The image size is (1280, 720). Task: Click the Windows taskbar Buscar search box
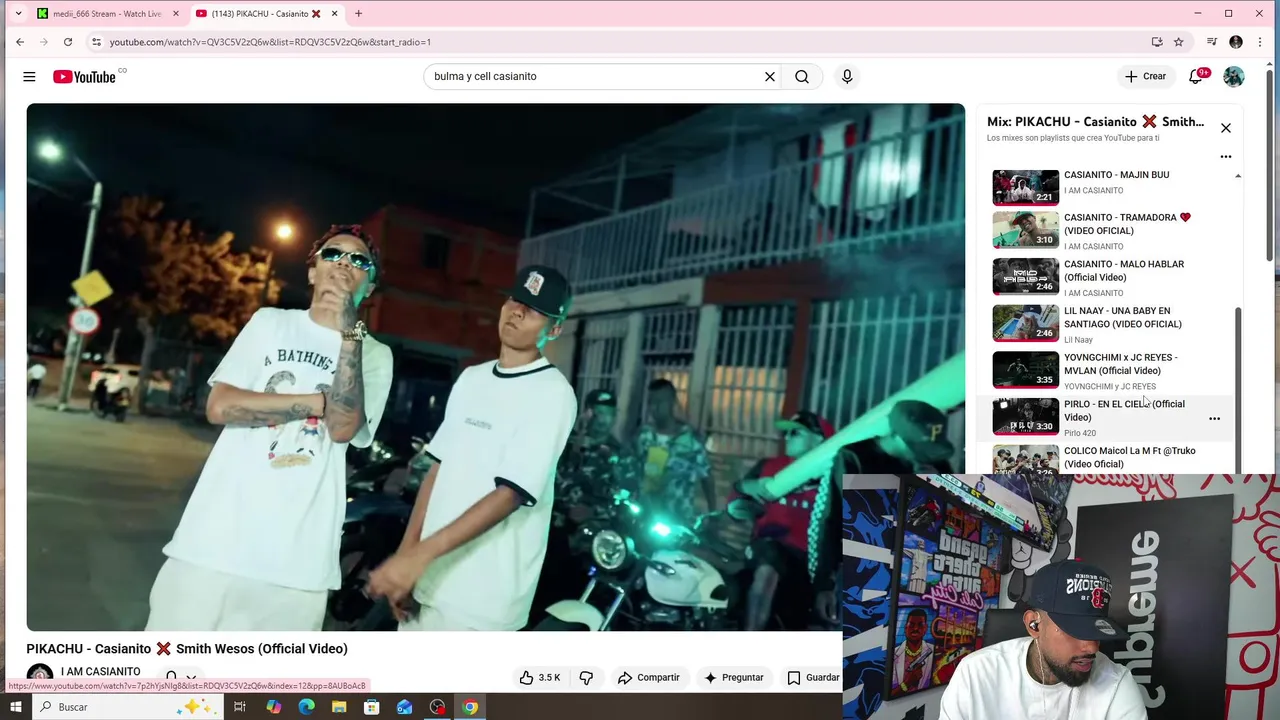(128, 707)
